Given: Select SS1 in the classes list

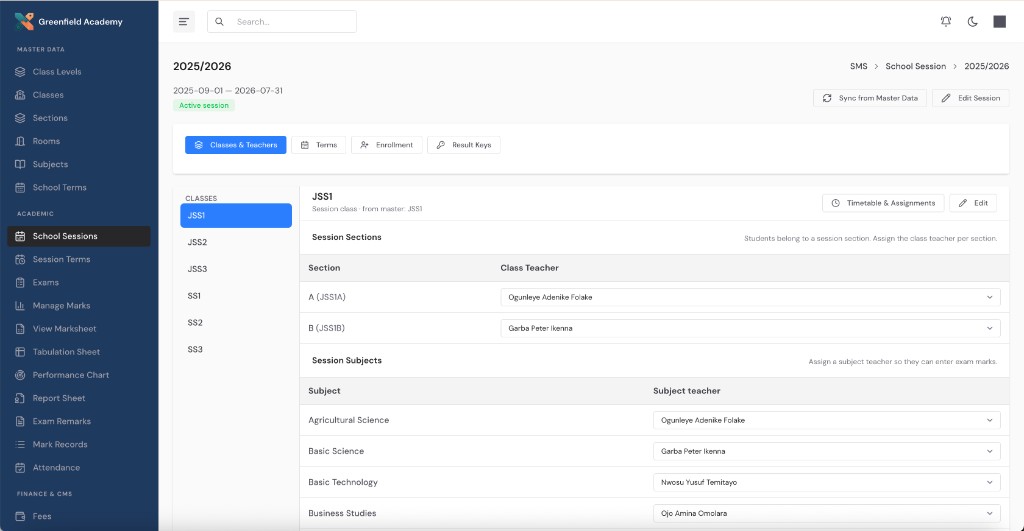Looking at the screenshot, I should [236, 296].
